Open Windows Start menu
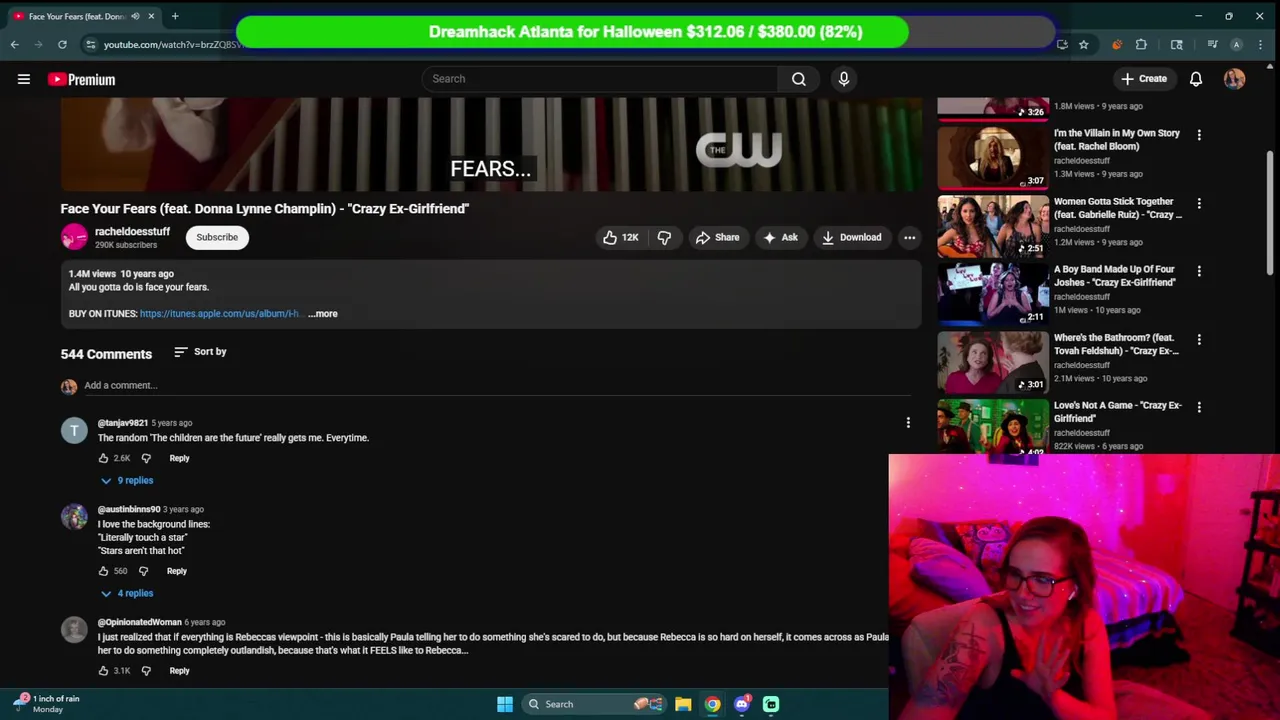Screen dimensions: 1280x720 click(505, 704)
